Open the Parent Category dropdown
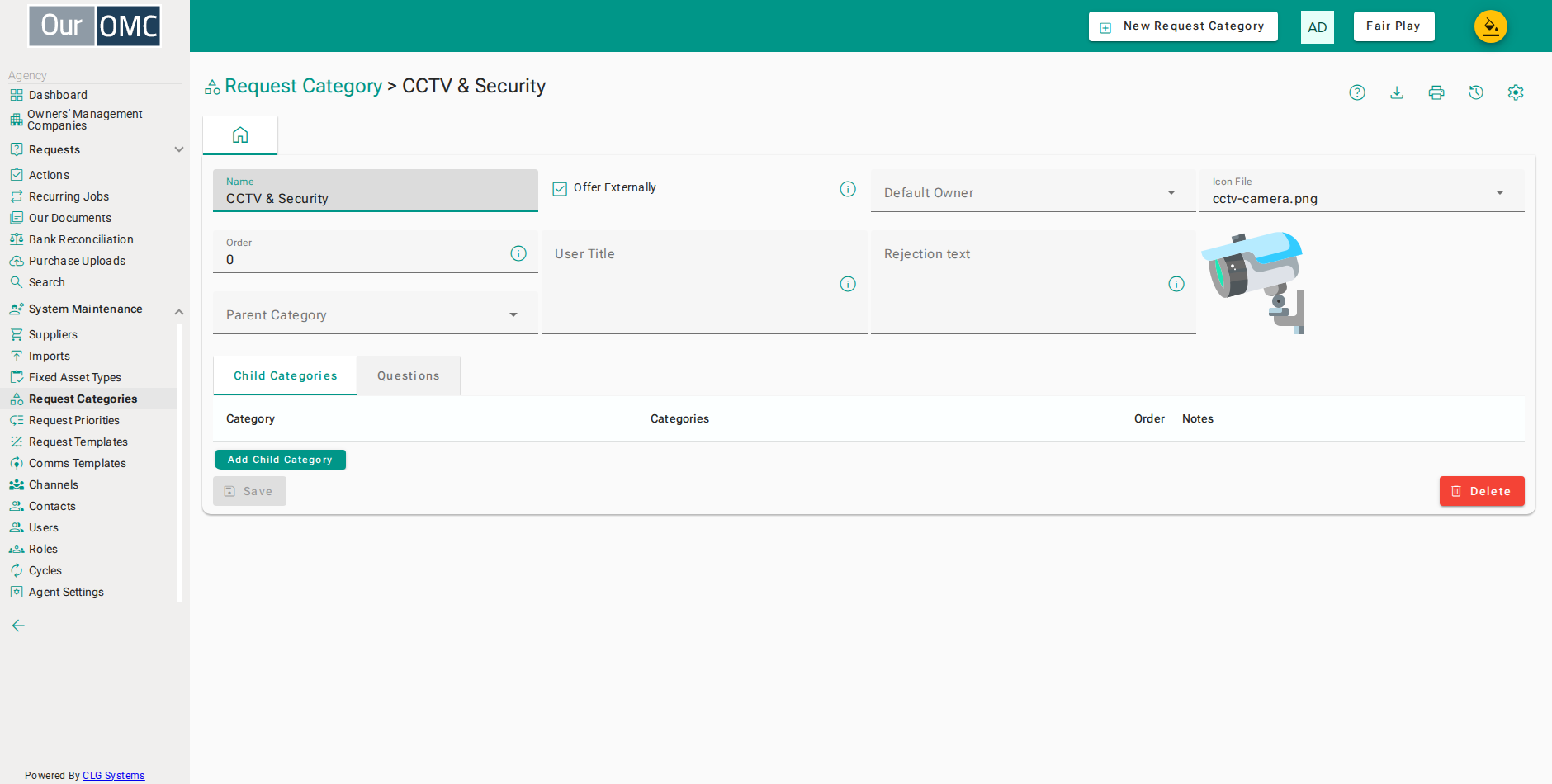 pyautogui.click(x=375, y=314)
